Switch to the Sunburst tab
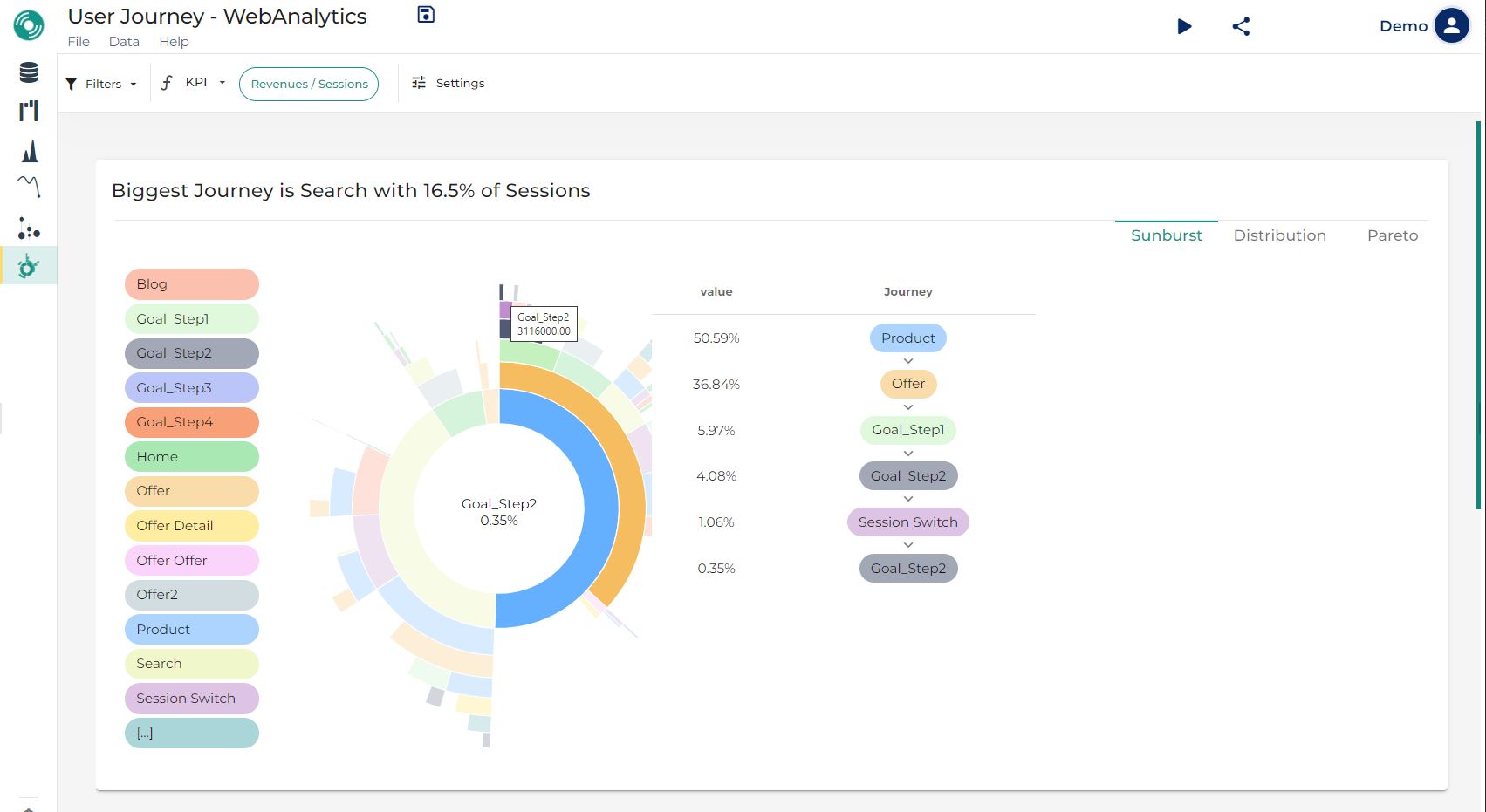 pos(1166,235)
